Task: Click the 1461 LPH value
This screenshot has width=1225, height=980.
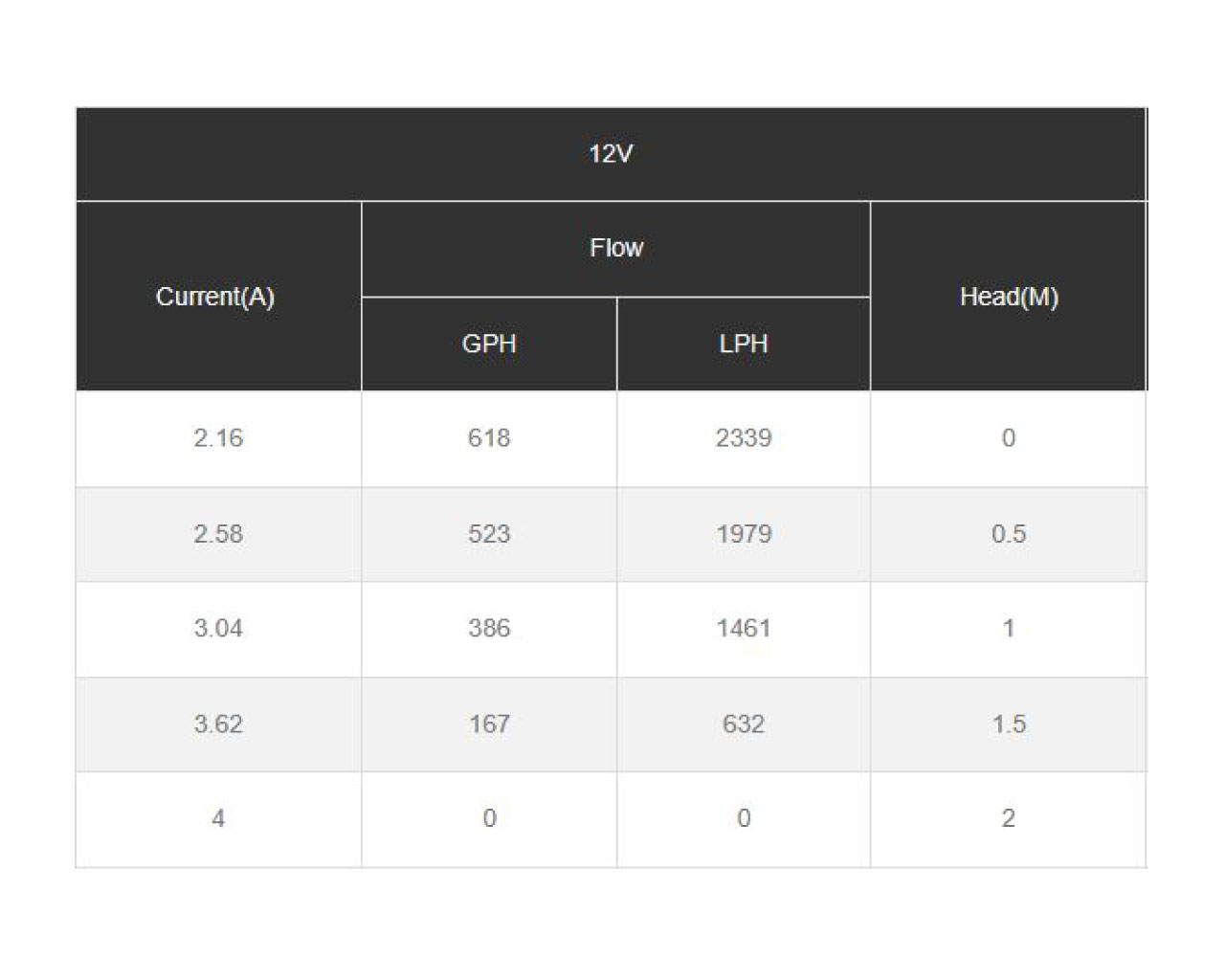Action: tap(744, 629)
